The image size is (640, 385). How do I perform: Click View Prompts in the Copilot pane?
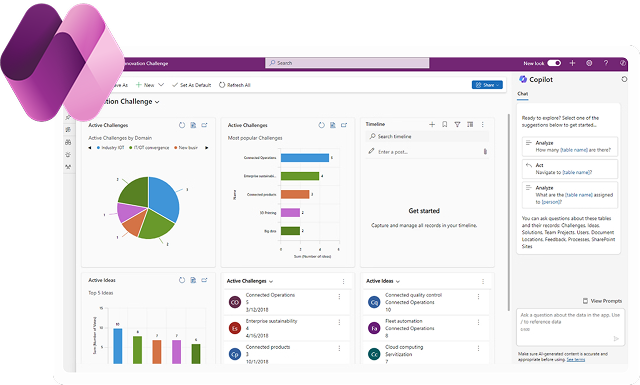pyautogui.click(x=602, y=301)
